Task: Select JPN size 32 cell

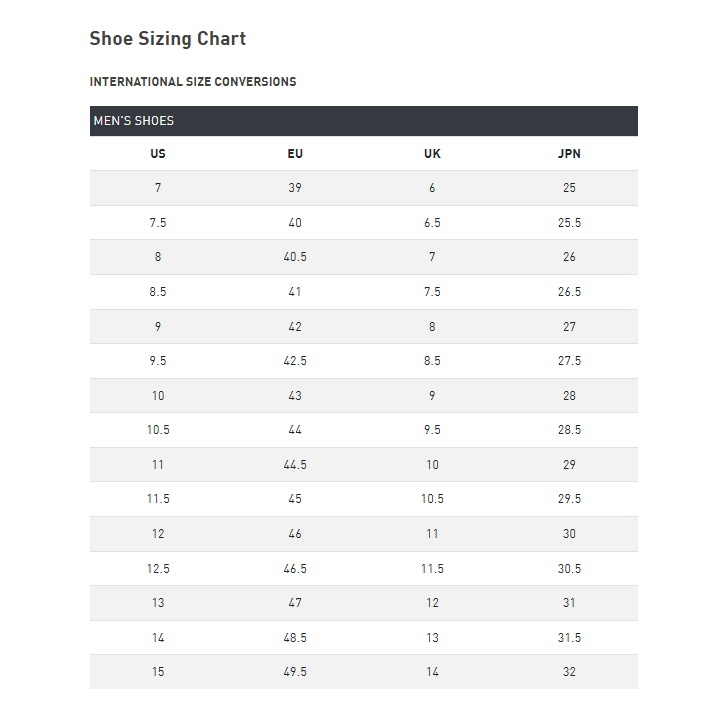Action: 569,671
